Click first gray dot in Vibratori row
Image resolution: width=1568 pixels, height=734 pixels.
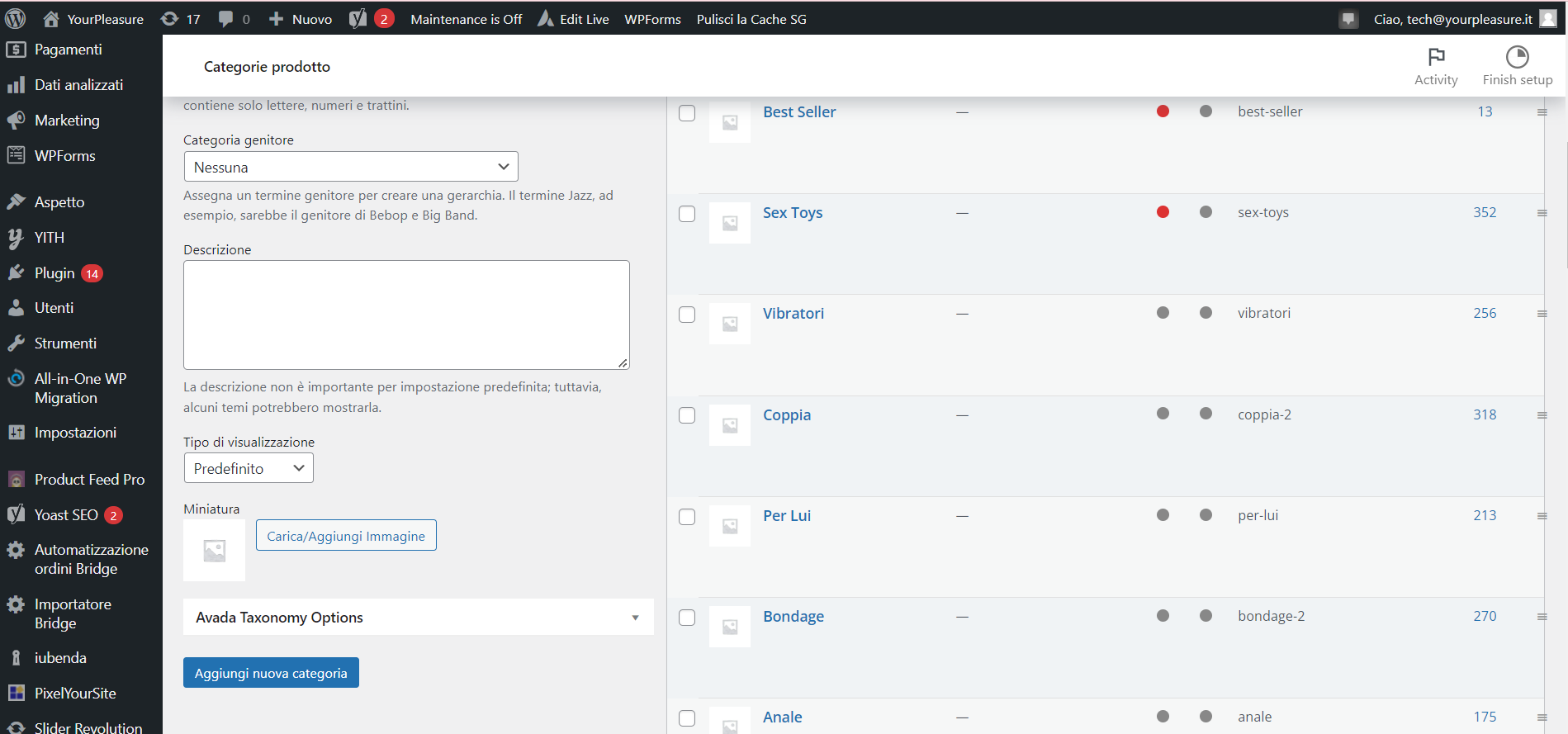click(x=1163, y=313)
